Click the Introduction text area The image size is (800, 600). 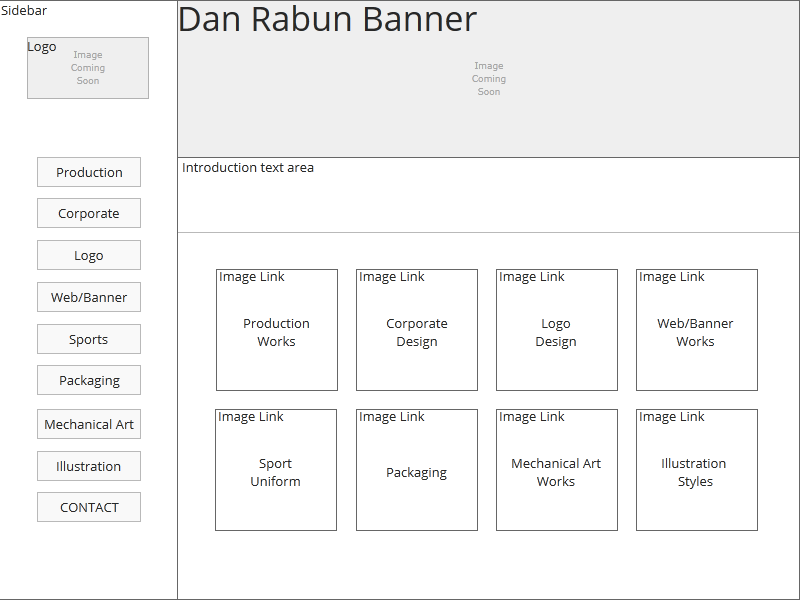488,195
